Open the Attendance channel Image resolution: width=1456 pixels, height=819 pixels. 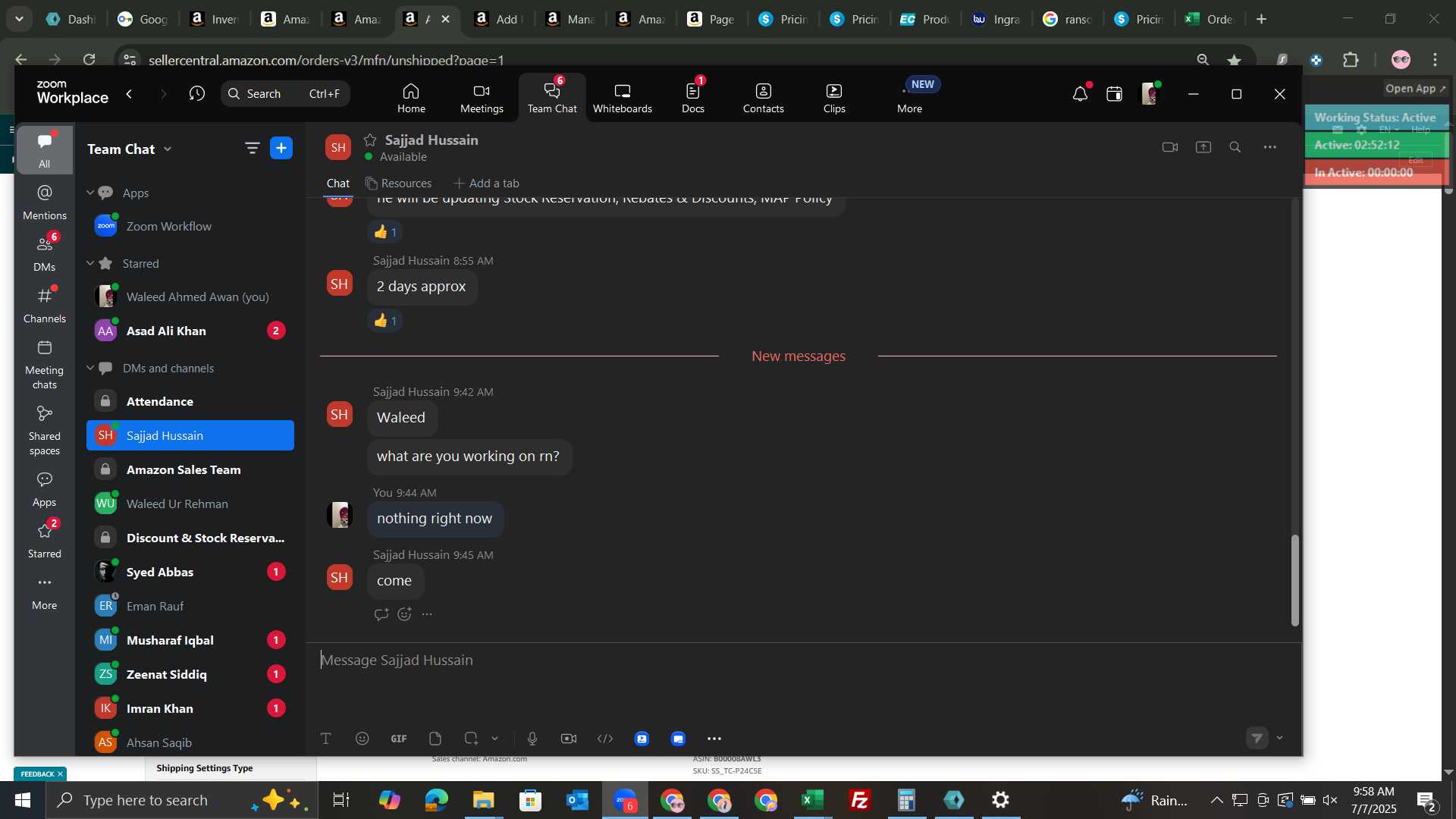(190, 401)
